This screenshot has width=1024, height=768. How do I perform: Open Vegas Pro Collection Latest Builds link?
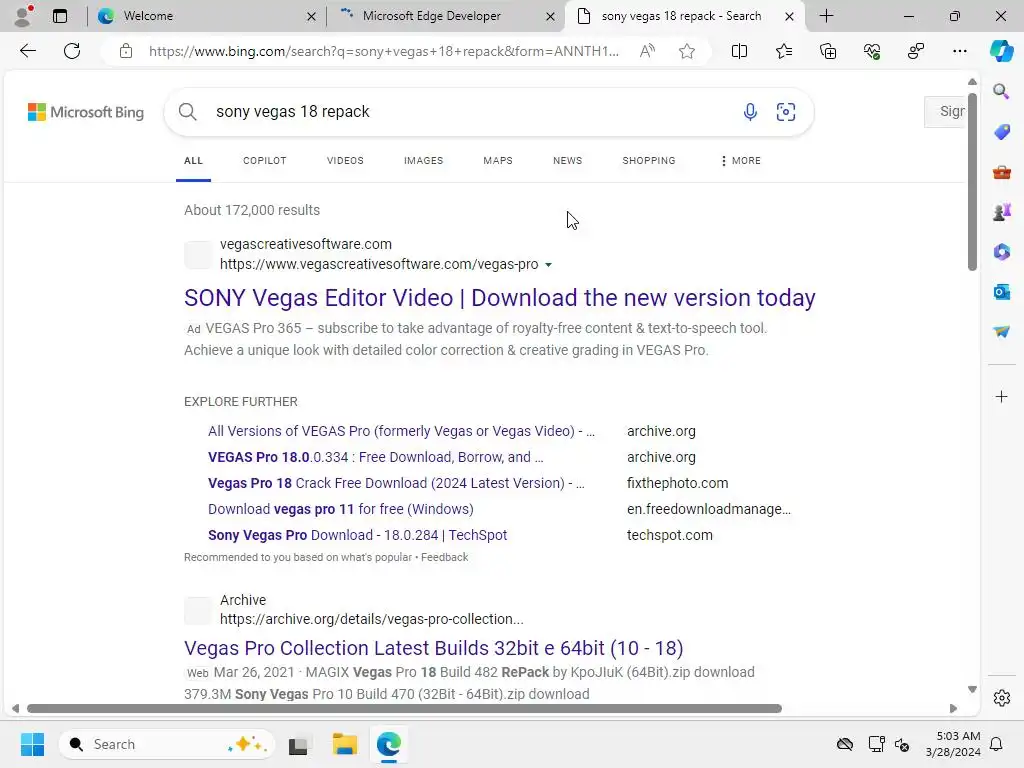(x=434, y=648)
